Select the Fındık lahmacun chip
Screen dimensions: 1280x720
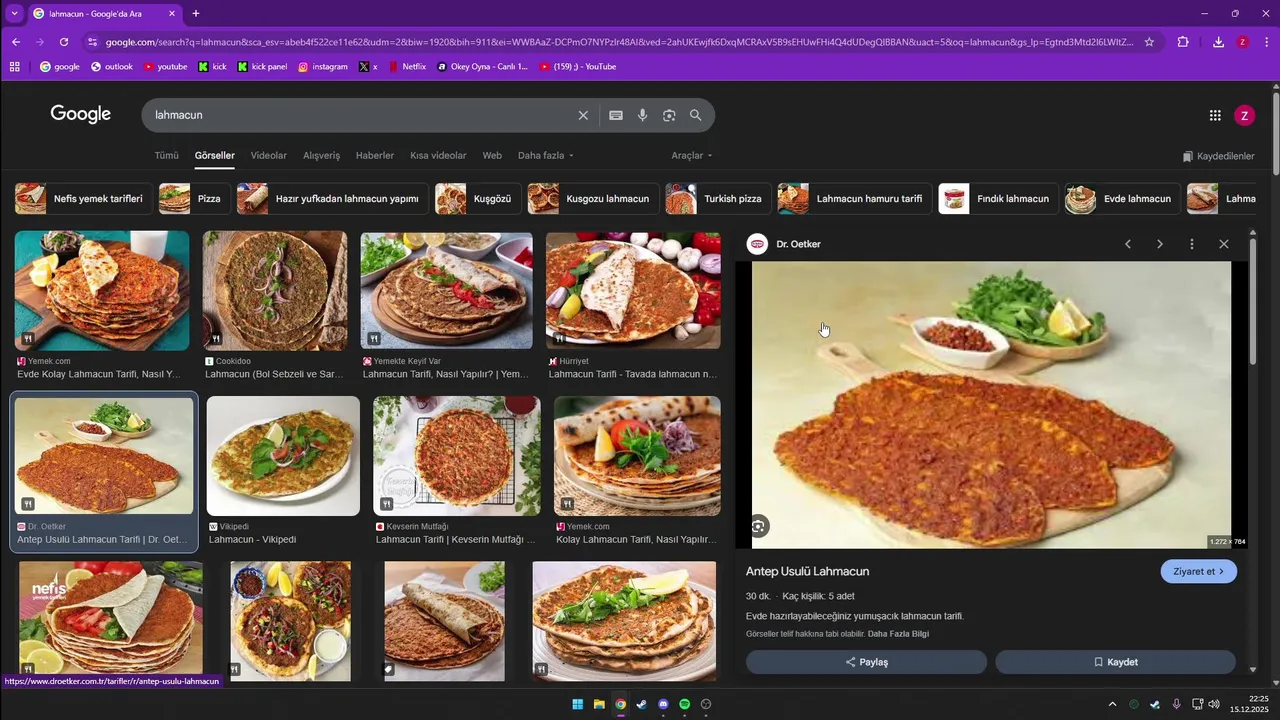point(999,199)
